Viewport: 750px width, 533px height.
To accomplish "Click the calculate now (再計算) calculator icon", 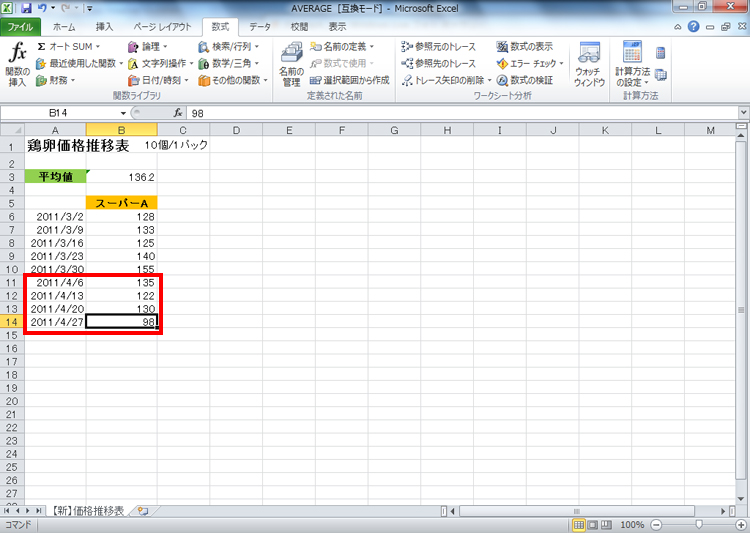I will point(661,53).
